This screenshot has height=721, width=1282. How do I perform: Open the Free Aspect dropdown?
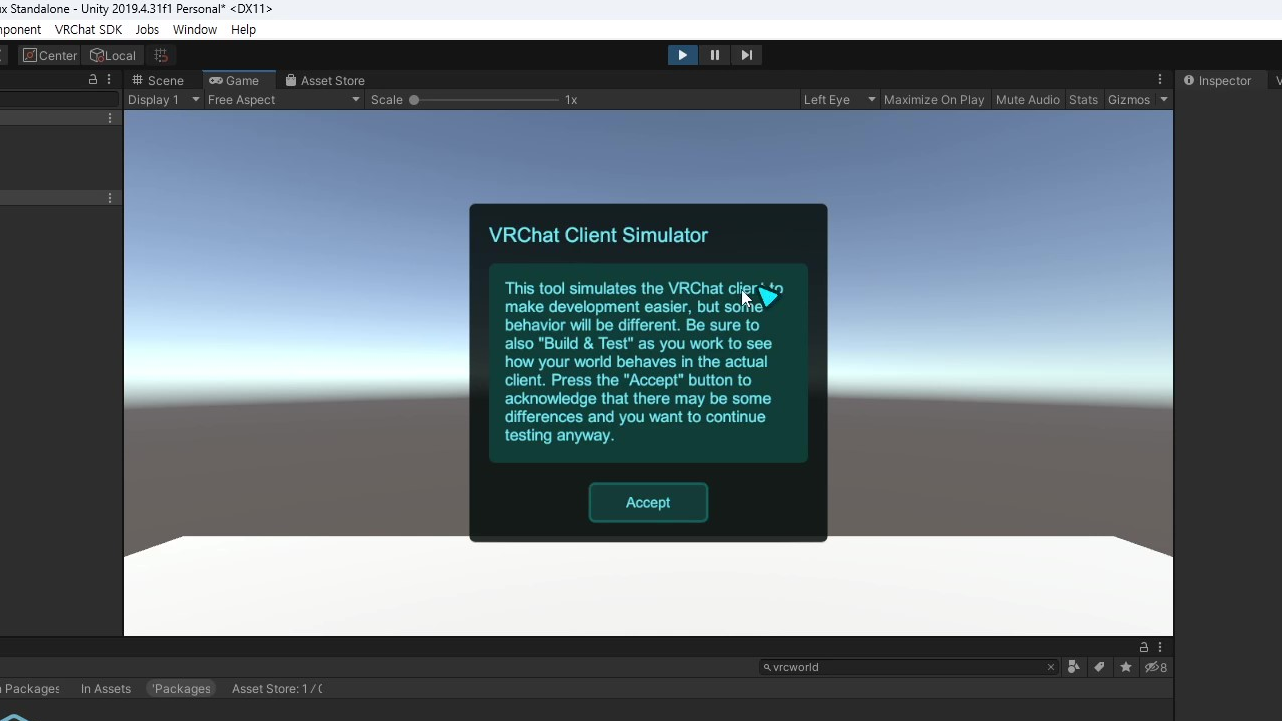(x=284, y=99)
